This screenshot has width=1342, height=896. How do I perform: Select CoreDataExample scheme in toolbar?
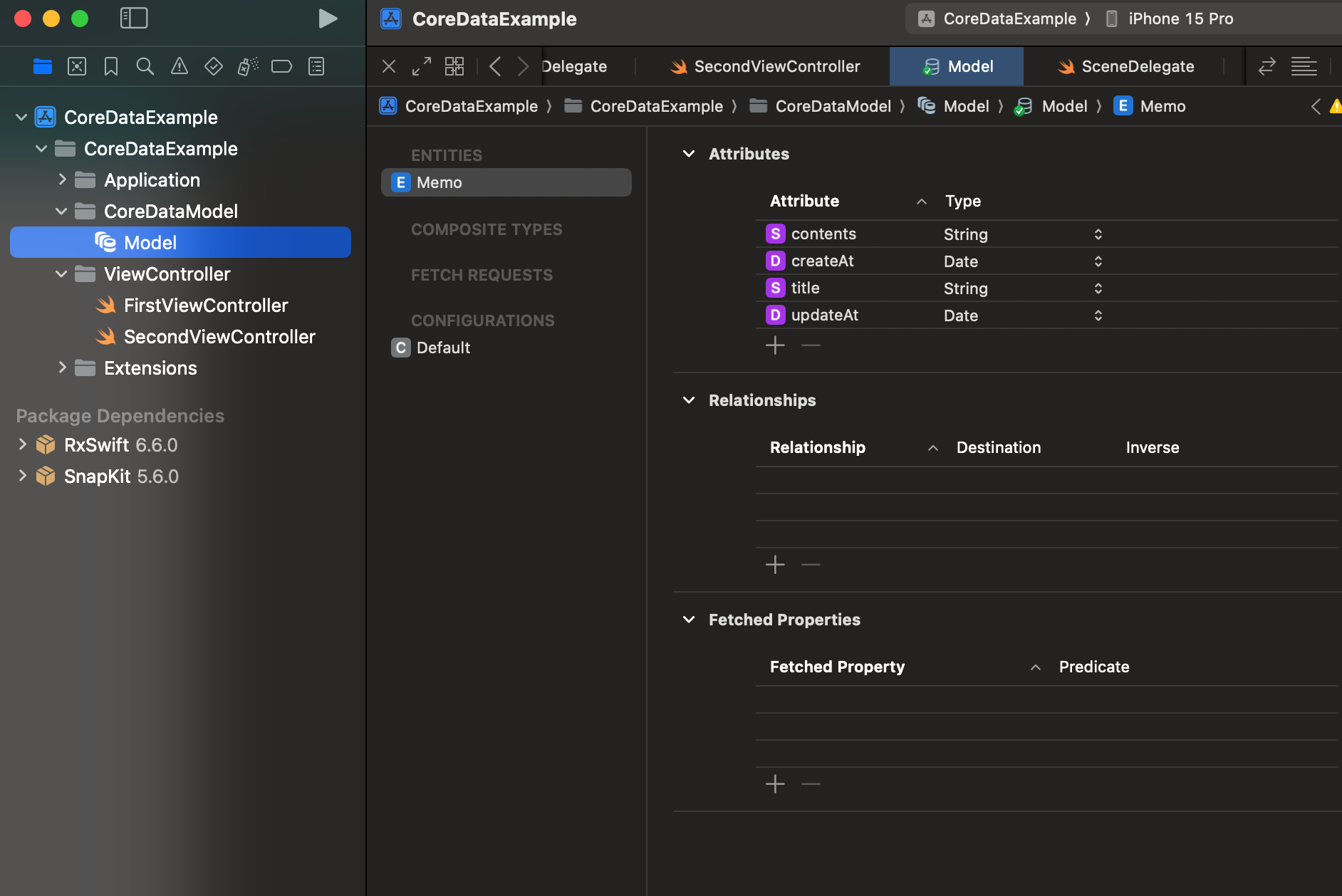tap(997, 19)
